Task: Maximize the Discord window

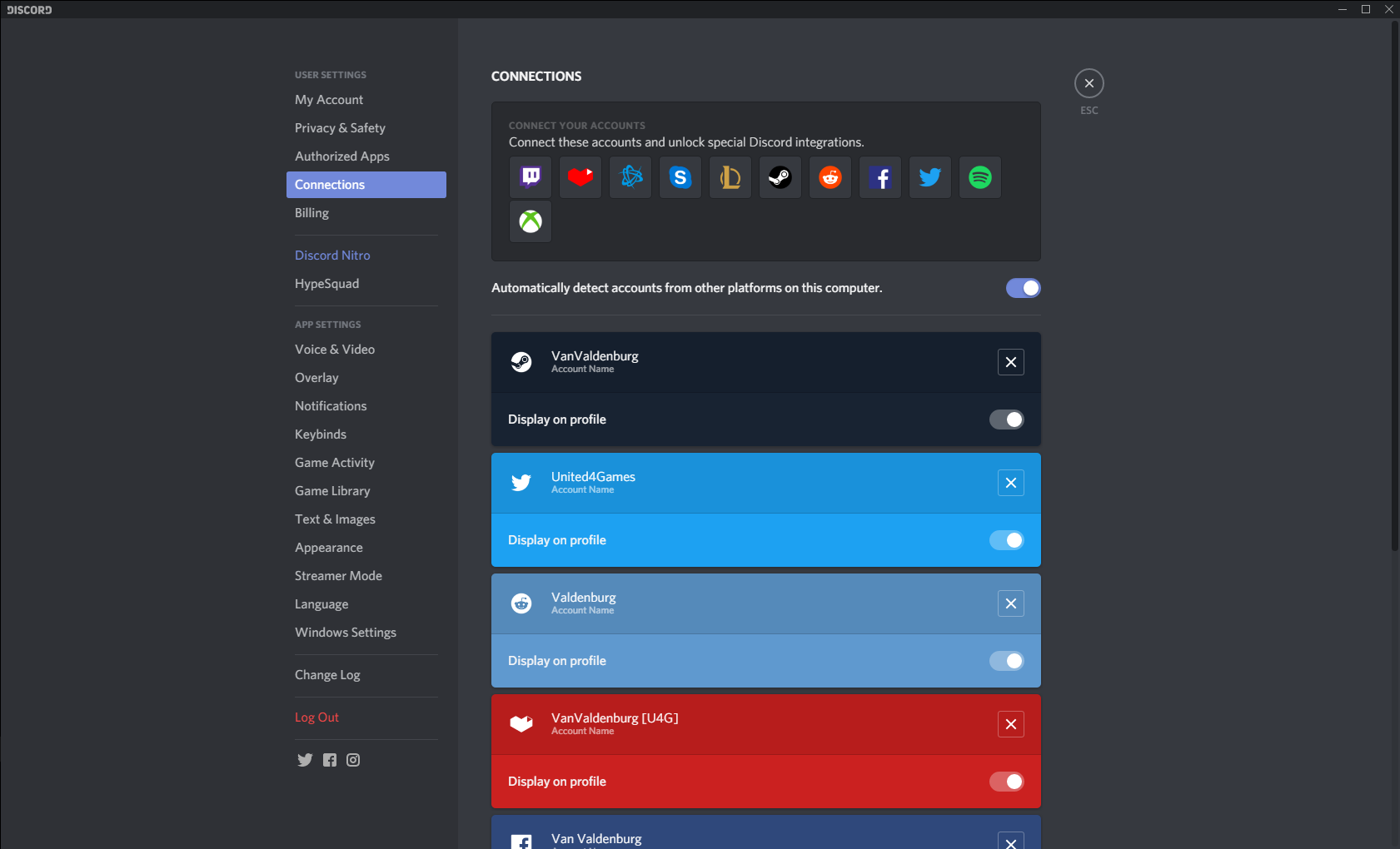Action: pos(1366,9)
